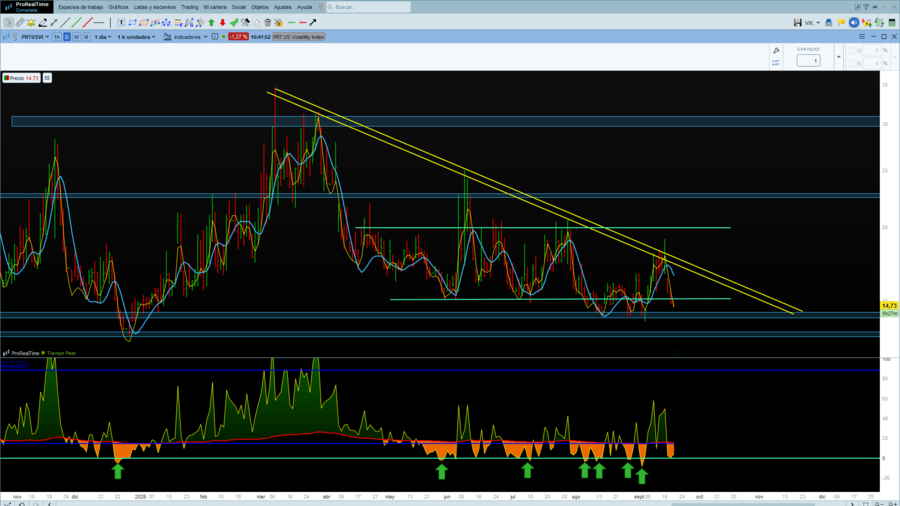Enable the O percent checkbox

click(x=852, y=51)
